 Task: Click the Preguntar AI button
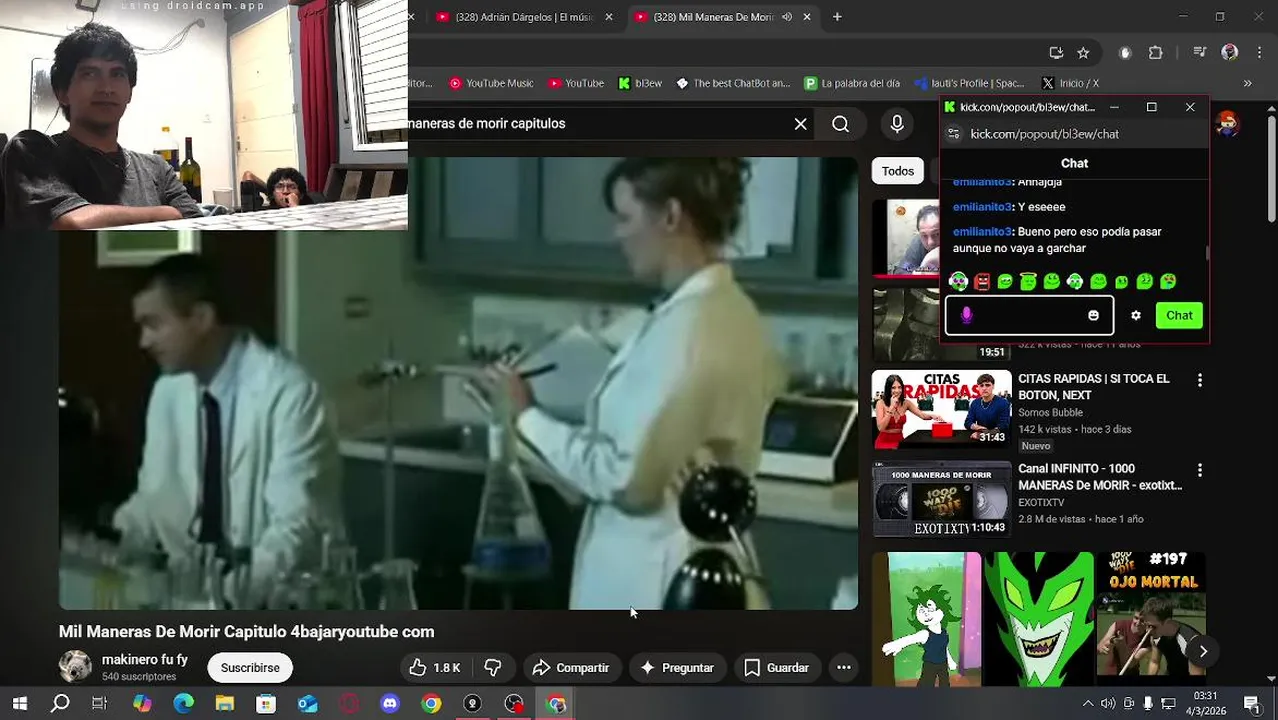coord(677,668)
